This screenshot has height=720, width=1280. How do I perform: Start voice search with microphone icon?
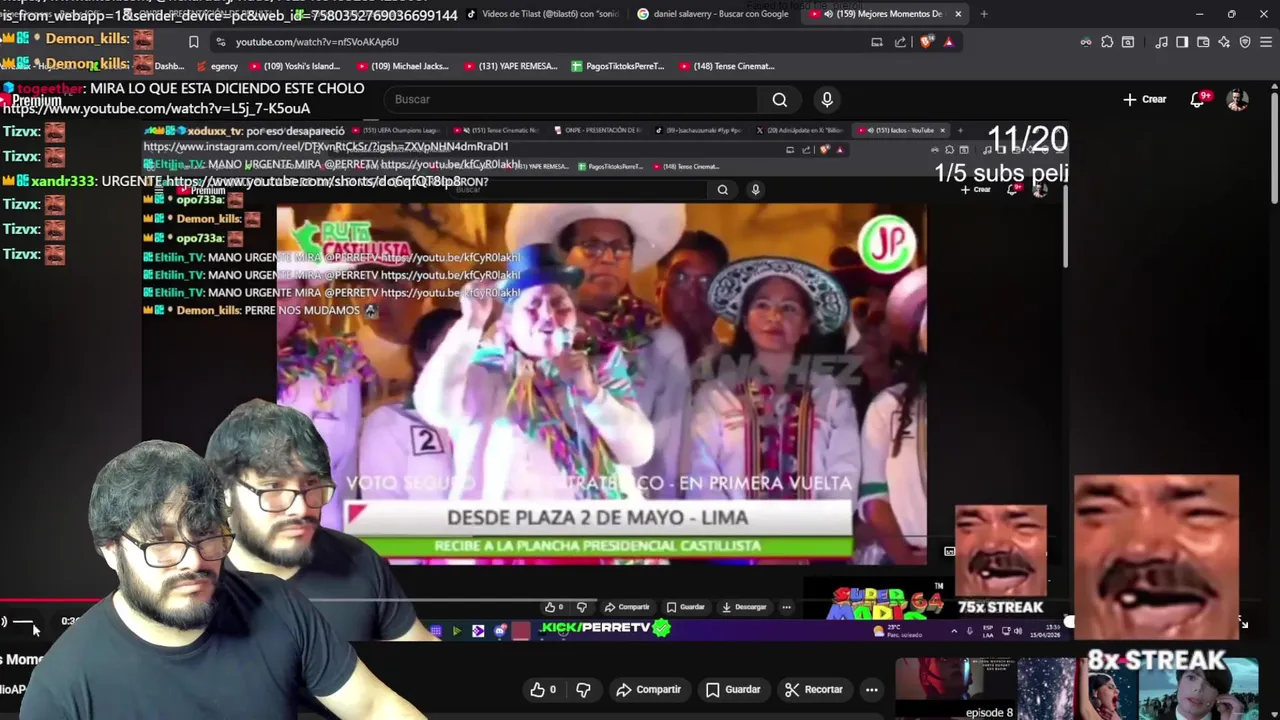827,99
